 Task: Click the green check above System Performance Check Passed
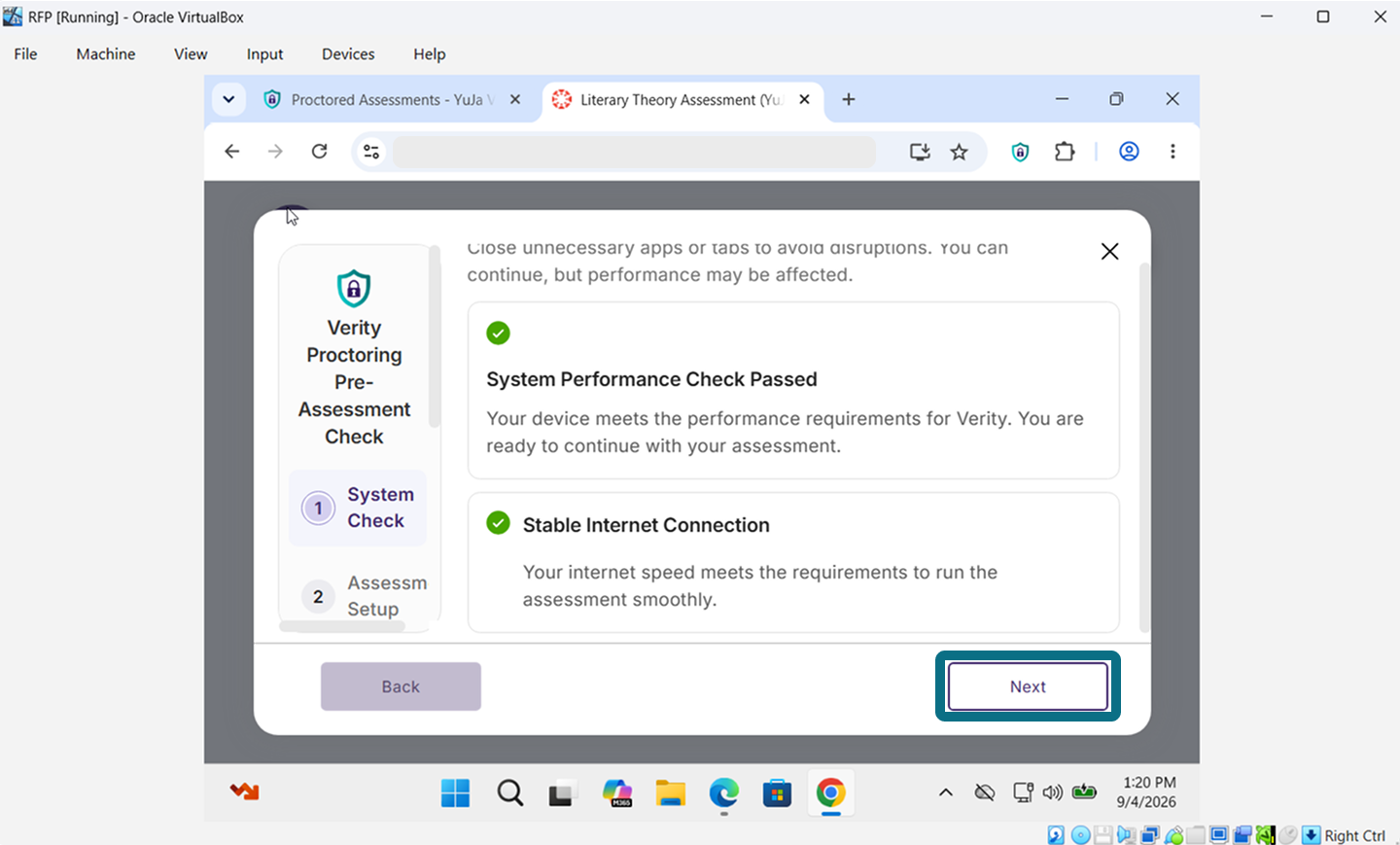point(498,333)
